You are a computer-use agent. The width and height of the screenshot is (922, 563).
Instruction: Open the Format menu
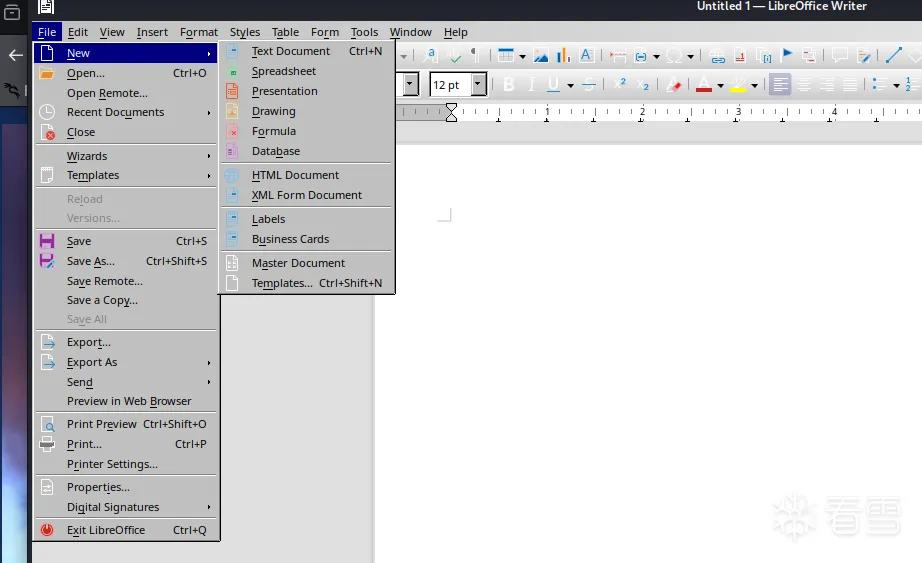point(199,32)
